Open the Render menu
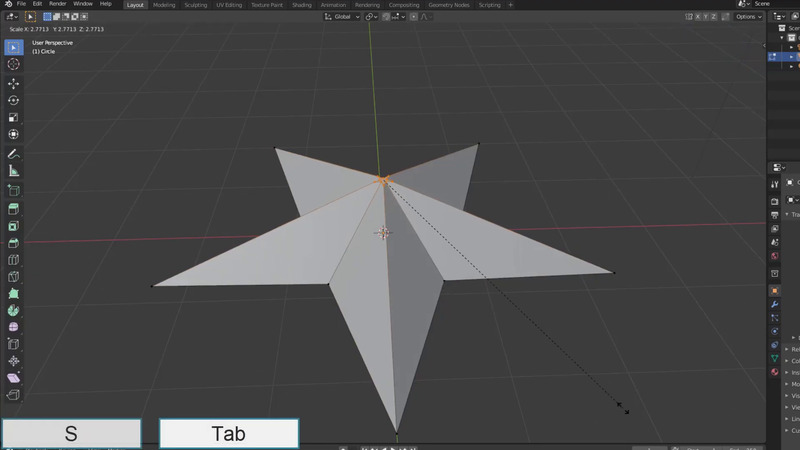Viewport: 800px width, 450px height. (58, 4)
